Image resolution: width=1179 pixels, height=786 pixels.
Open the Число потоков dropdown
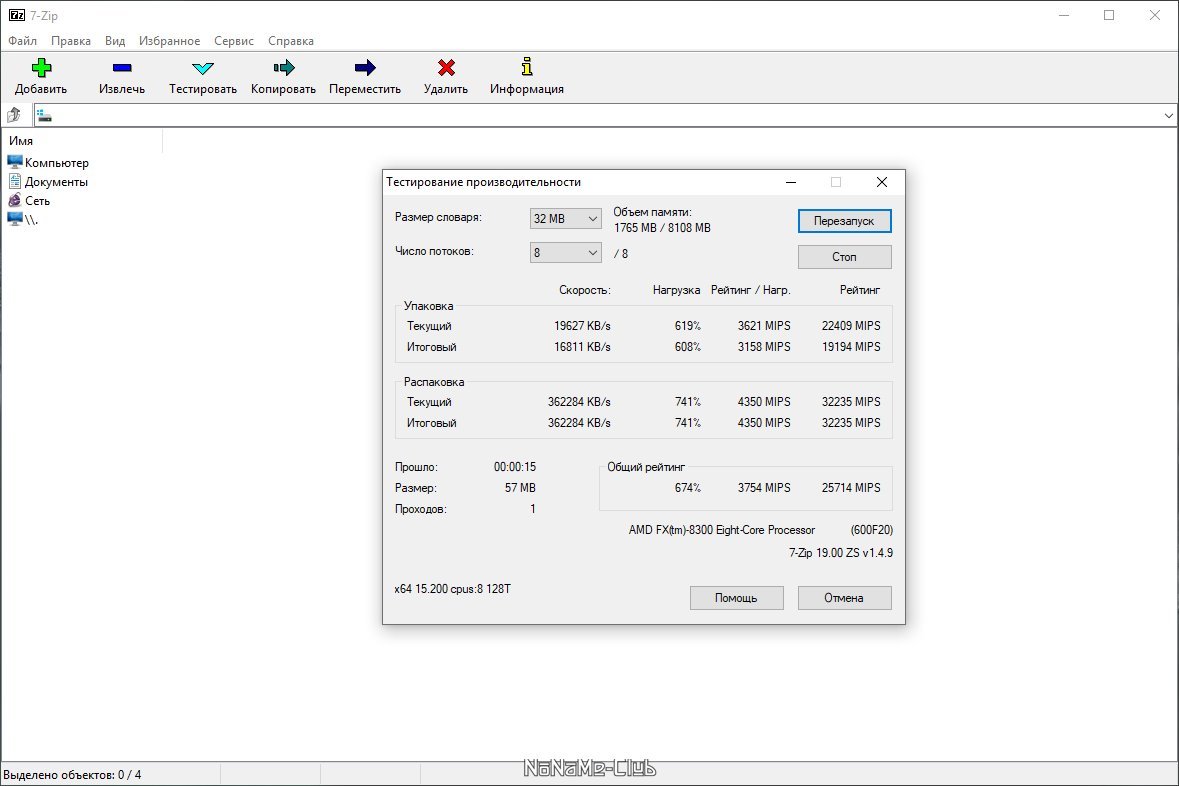point(565,253)
